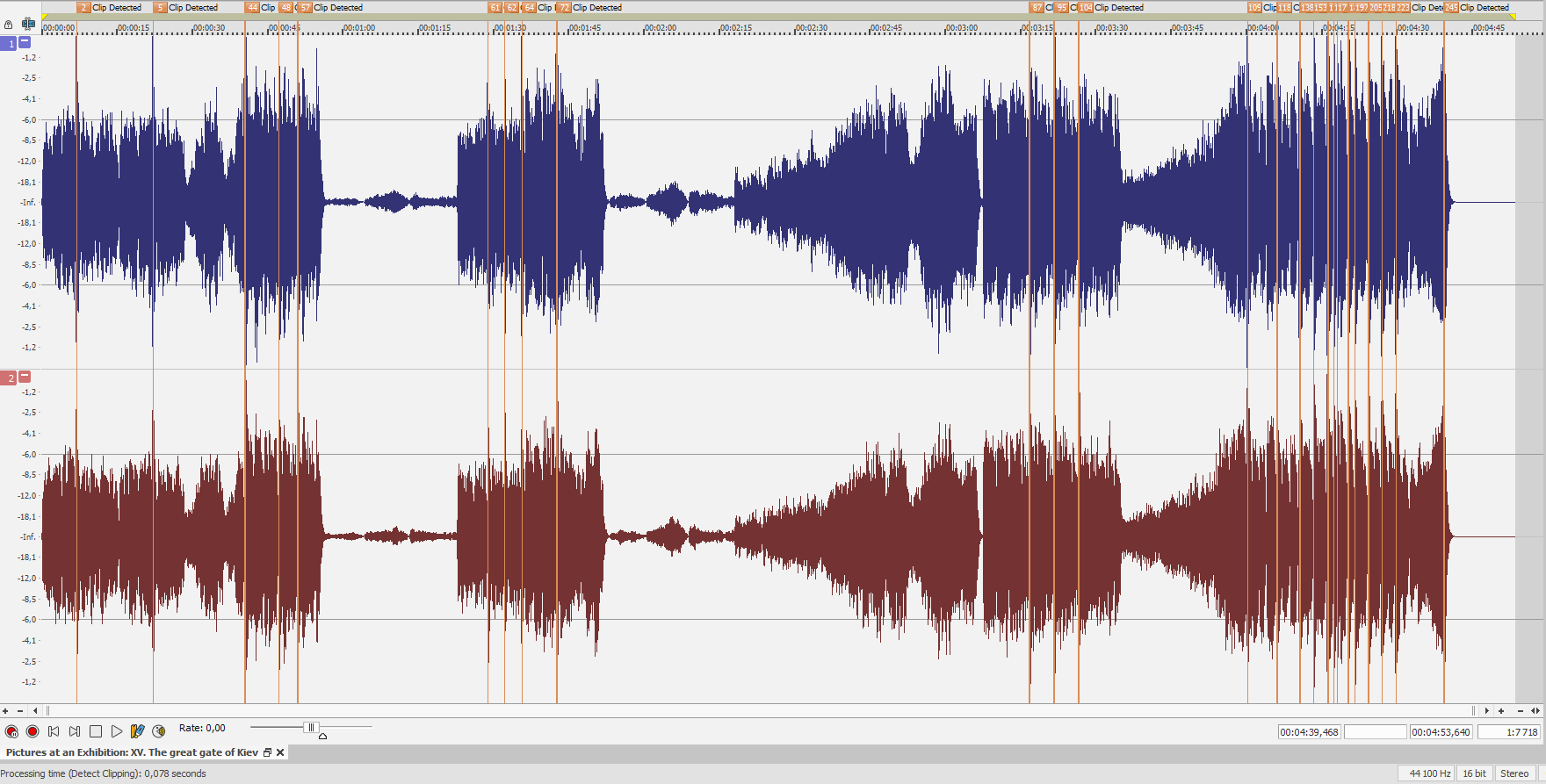Click the 16 bit depth status field

[x=1474, y=773]
